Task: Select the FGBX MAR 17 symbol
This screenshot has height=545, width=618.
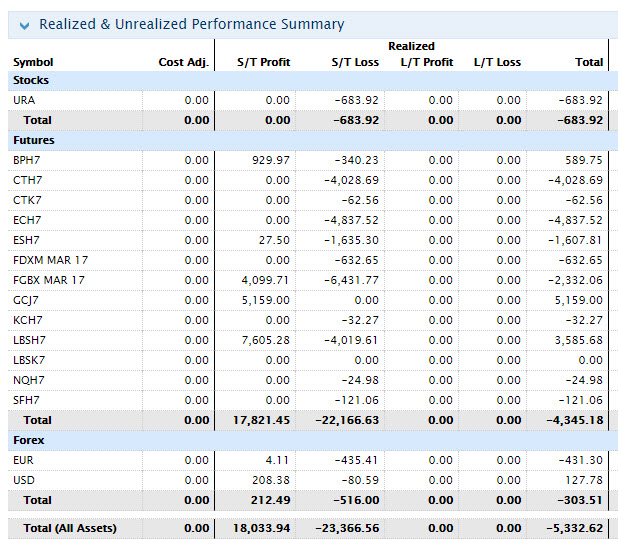Action: (x=49, y=280)
